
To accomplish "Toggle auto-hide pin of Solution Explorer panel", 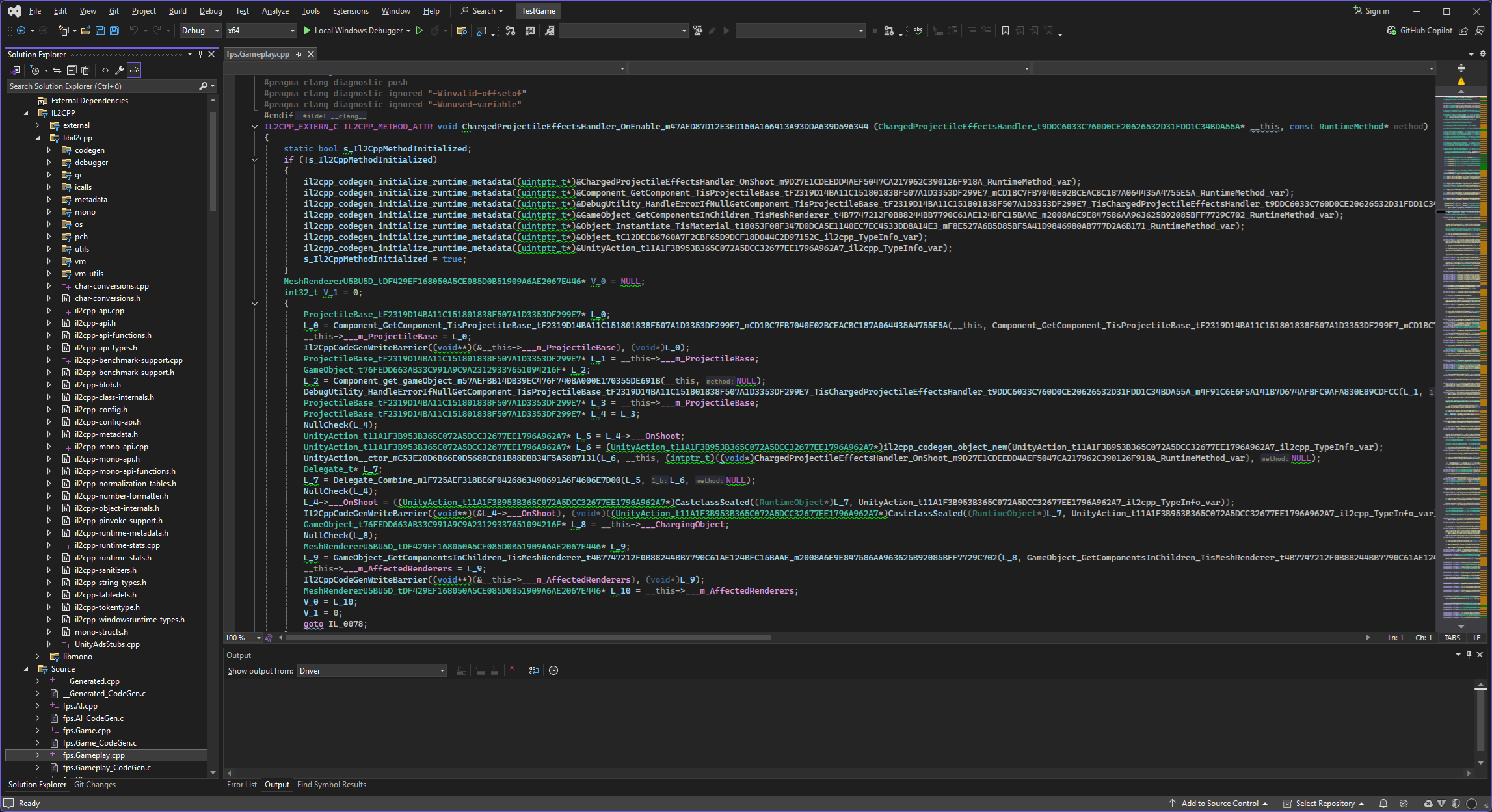I will [x=200, y=54].
